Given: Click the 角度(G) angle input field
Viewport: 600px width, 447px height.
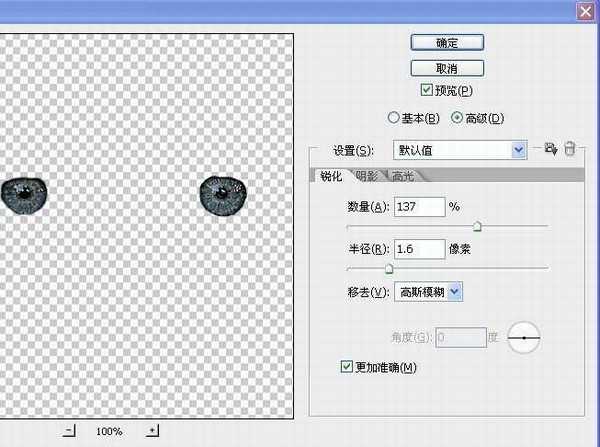Looking at the screenshot, I should (461, 338).
